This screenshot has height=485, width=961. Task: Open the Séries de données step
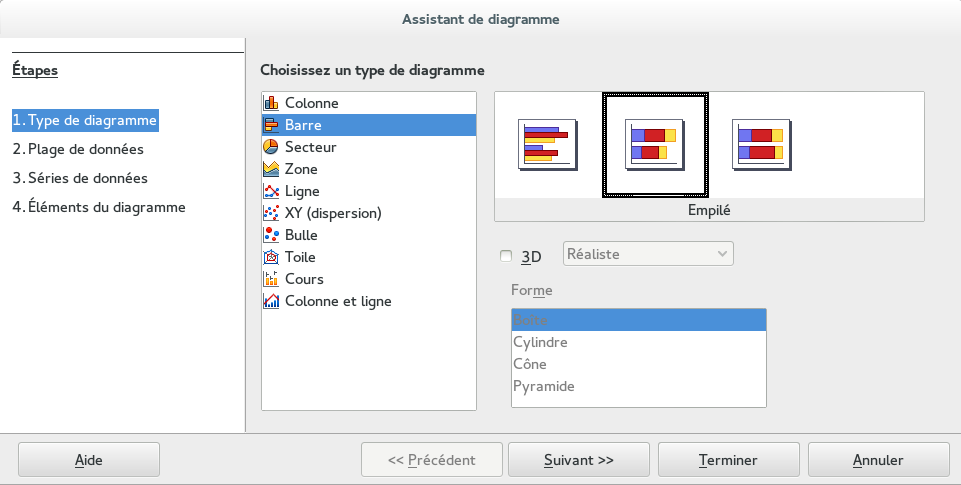coord(80,179)
